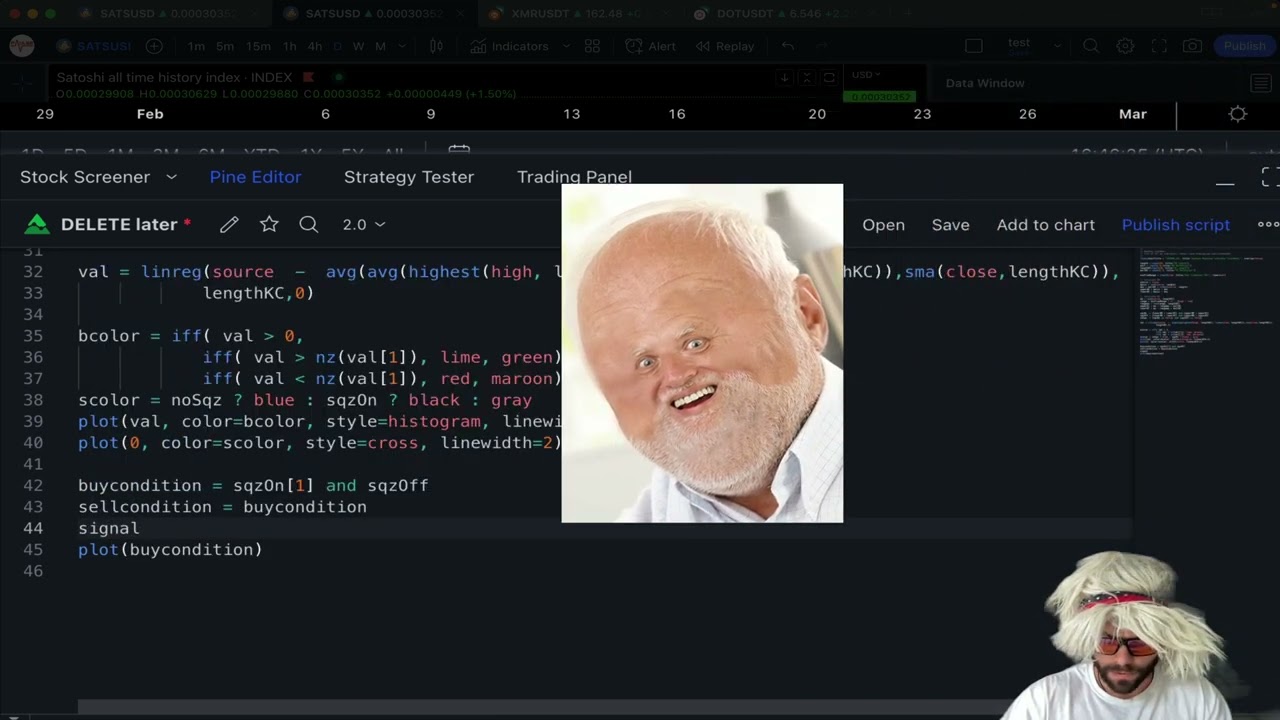Click the blue Publish button
This screenshot has height=720, width=1280.
click(1244, 46)
